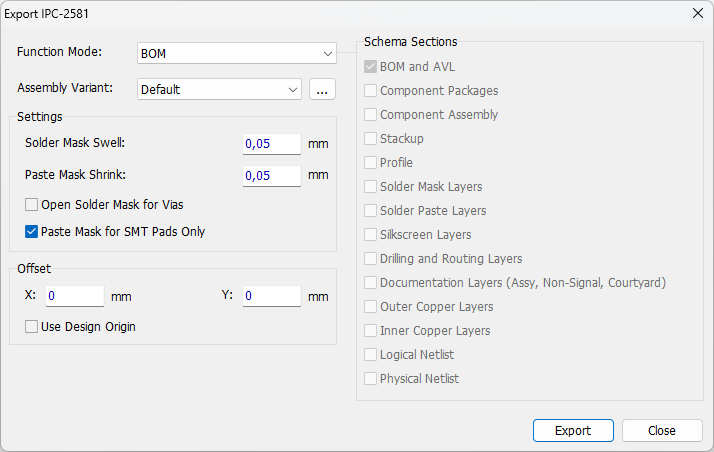Viewport: 714px width, 452px height.
Task: Check Solder Mask Layers checkbox
Action: tap(370, 187)
